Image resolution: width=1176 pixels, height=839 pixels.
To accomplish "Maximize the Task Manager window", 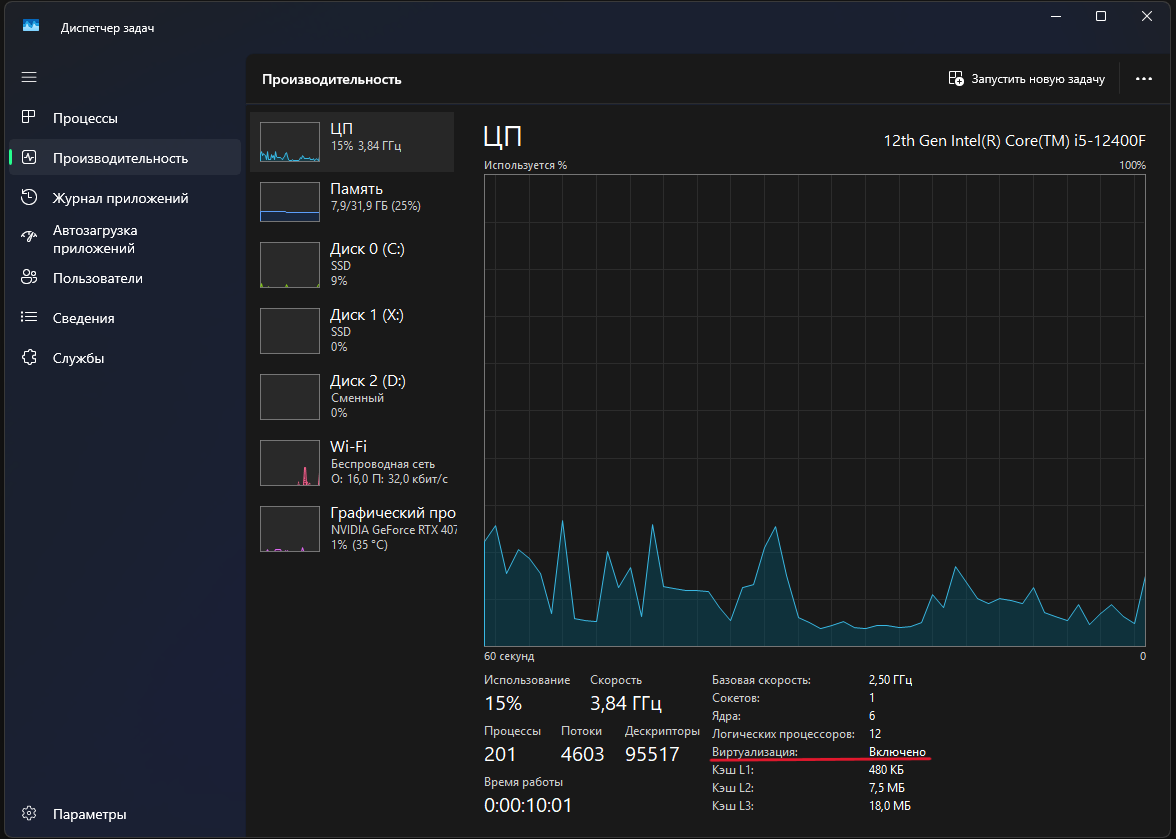I will pos(1101,16).
